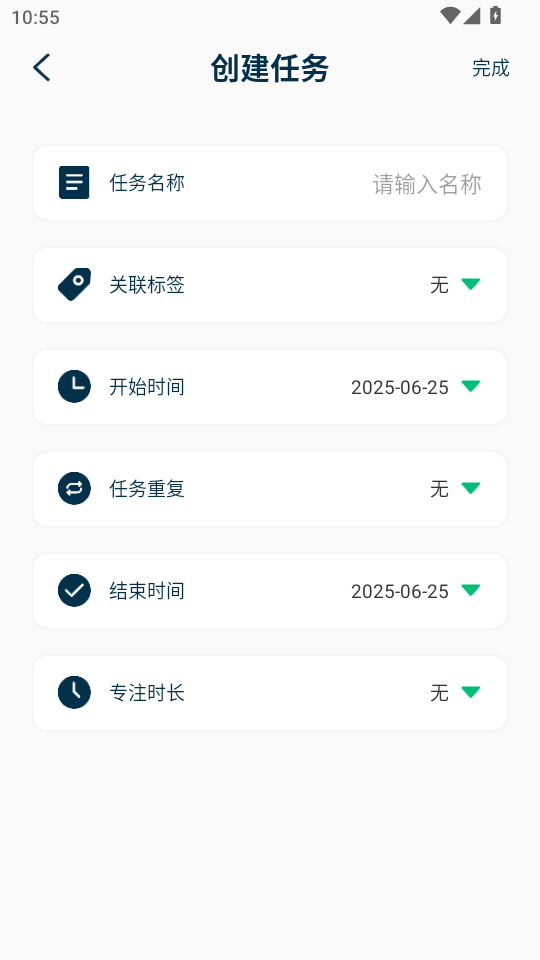Open the 结束时间 date dropdown arrow
540x960 pixels.
coord(471,590)
